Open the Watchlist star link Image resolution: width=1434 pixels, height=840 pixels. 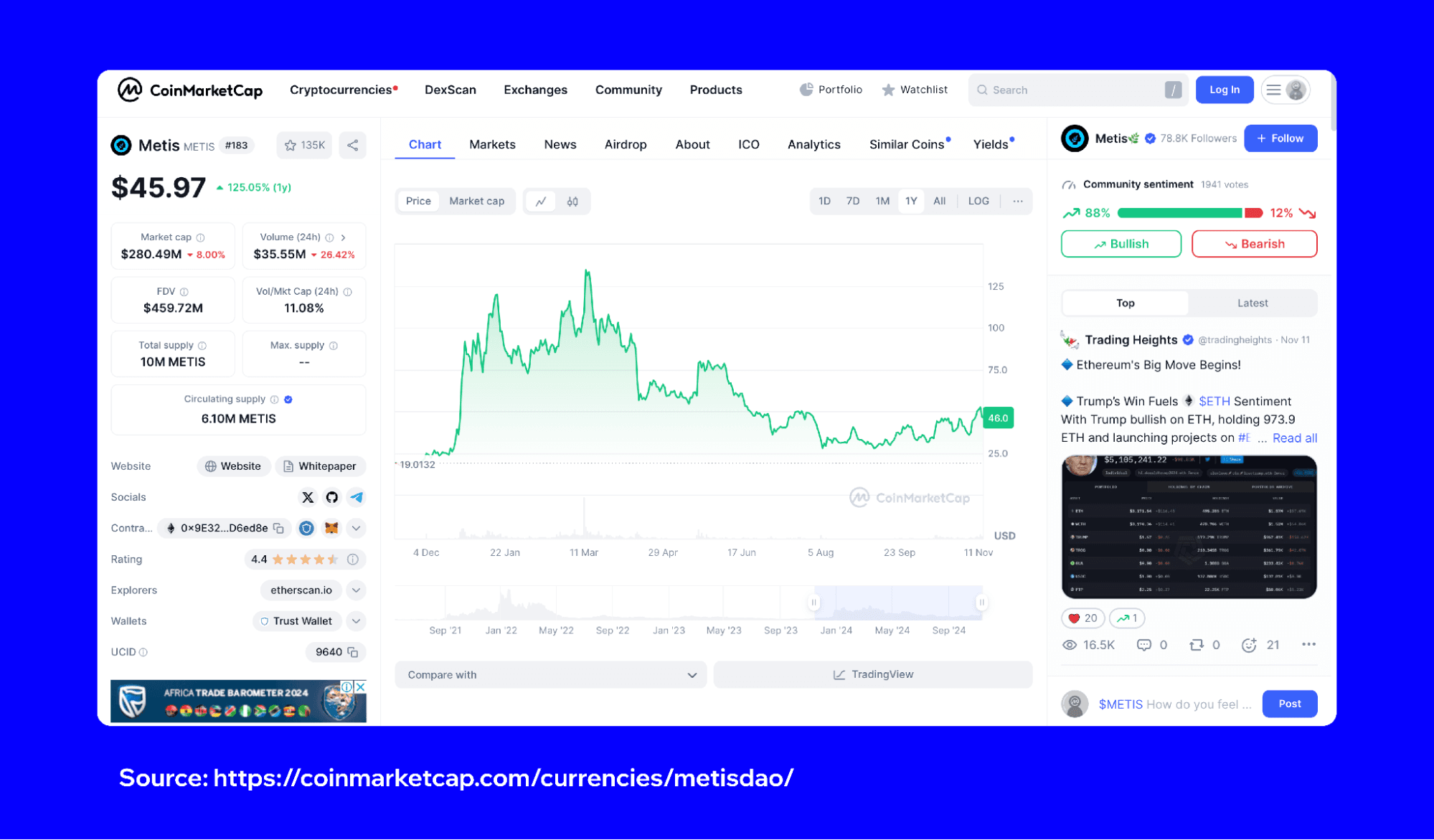click(x=915, y=90)
